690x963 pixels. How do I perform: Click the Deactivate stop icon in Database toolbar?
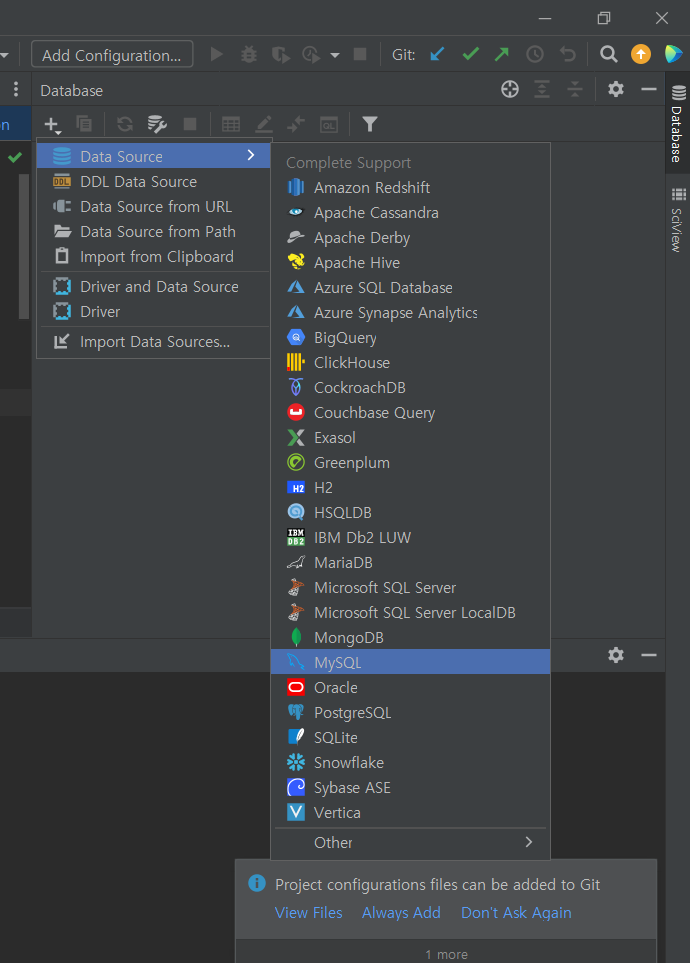(190, 124)
